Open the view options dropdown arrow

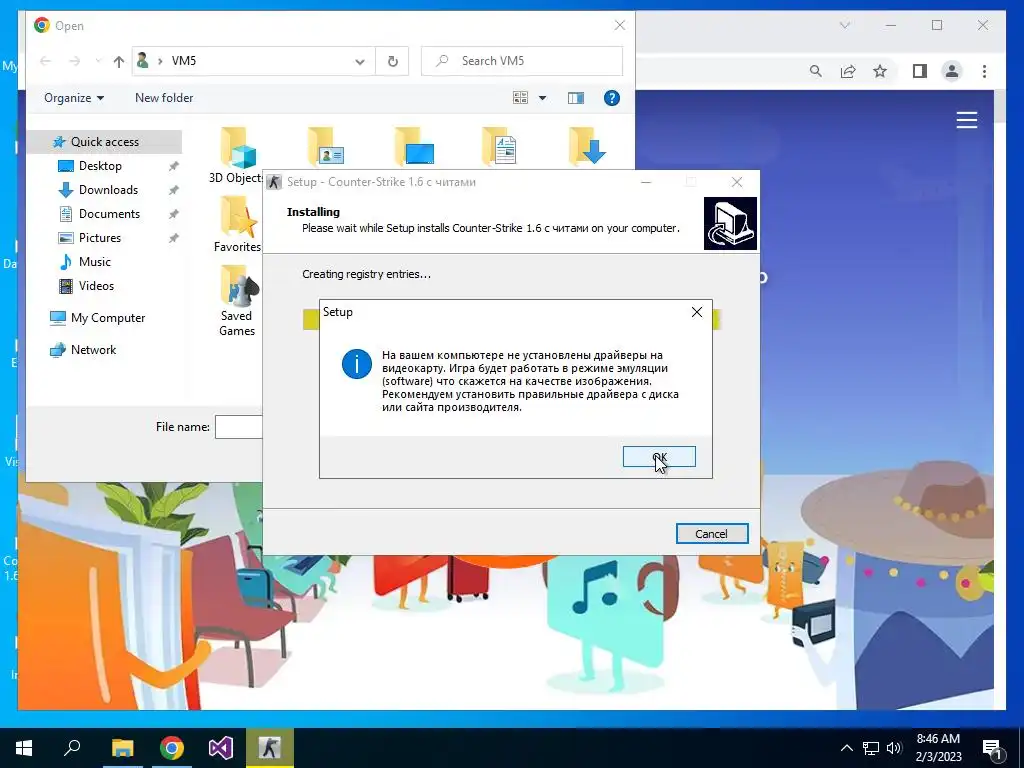[x=542, y=98]
